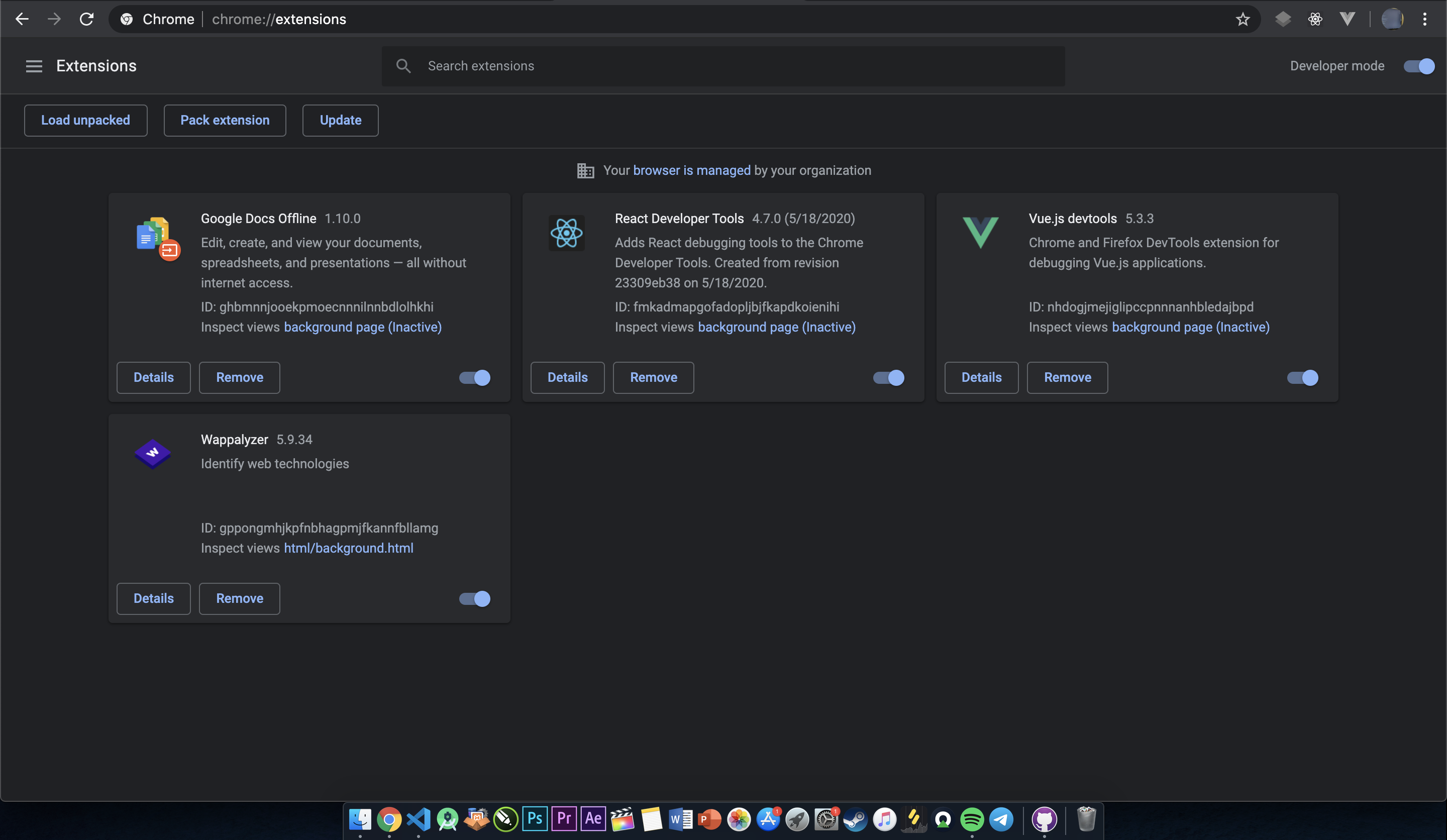Turn off Developer mode
The height and width of the screenshot is (840, 1447).
point(1419,66)
